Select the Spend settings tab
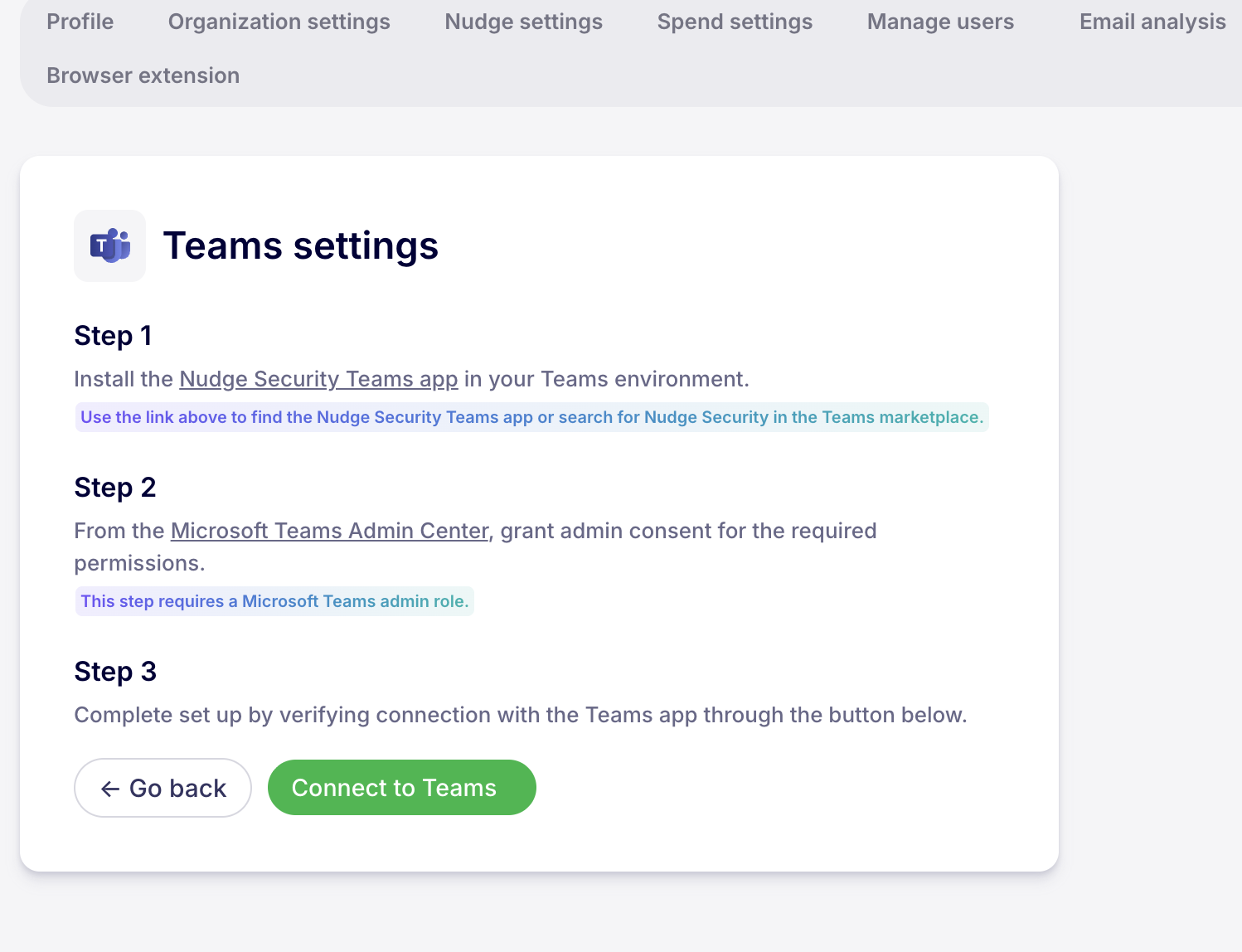Image resolution: width=1242 pixels, height=952 pixels. [x=735, y=22]
